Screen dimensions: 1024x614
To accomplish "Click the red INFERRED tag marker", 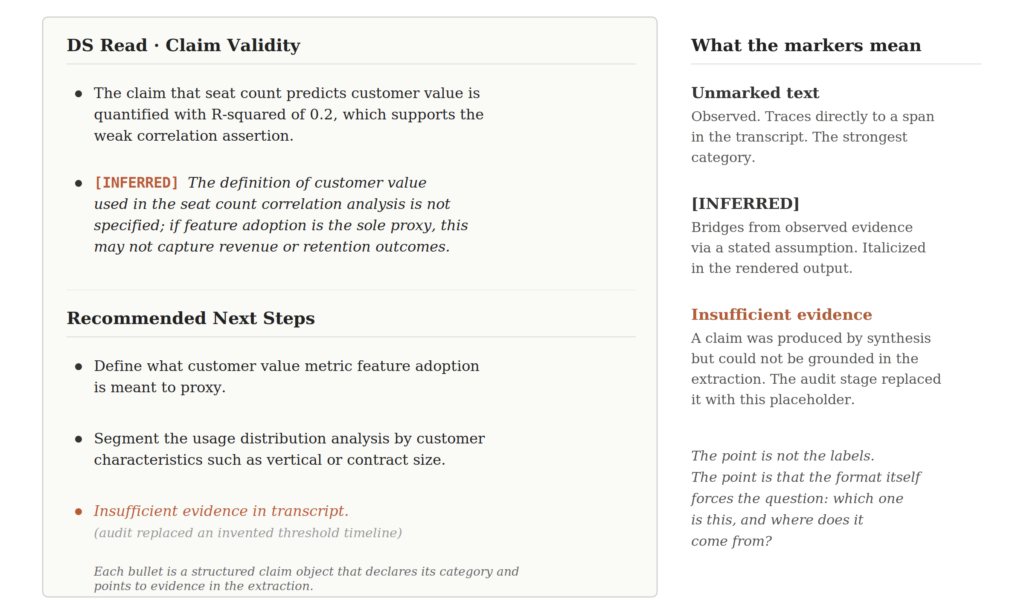I will [x=136, y=183].
